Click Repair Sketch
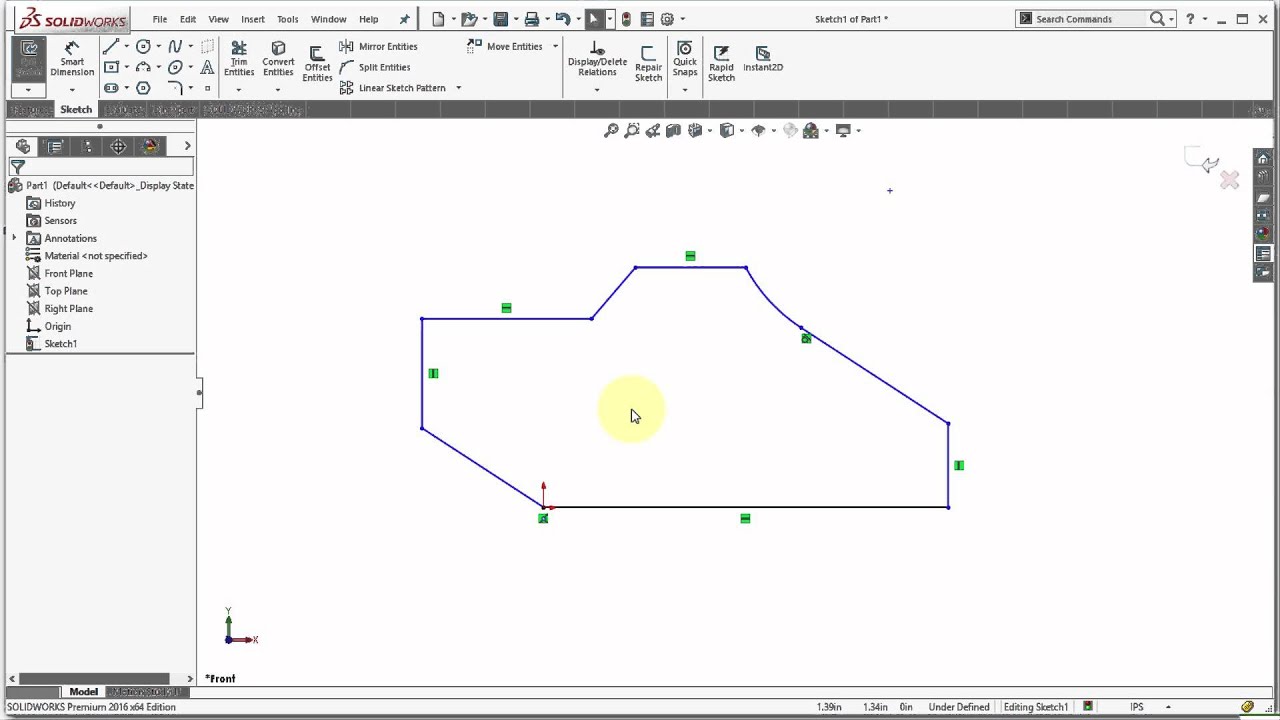The width and height of the screenshot is (1280, 720). (x=648, y=64)
